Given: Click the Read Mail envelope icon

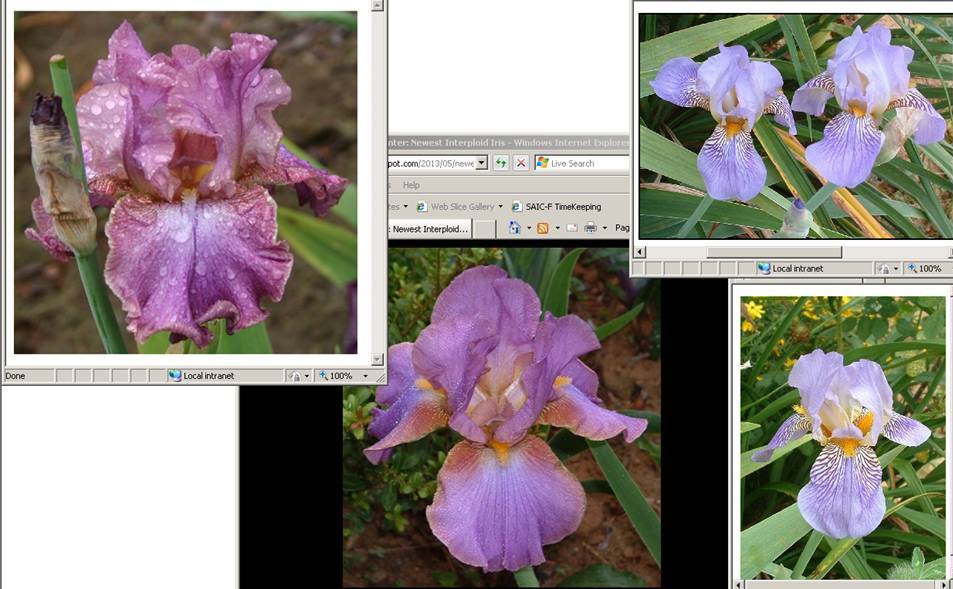Looking at the screenshot, I should tap(571, 228).
